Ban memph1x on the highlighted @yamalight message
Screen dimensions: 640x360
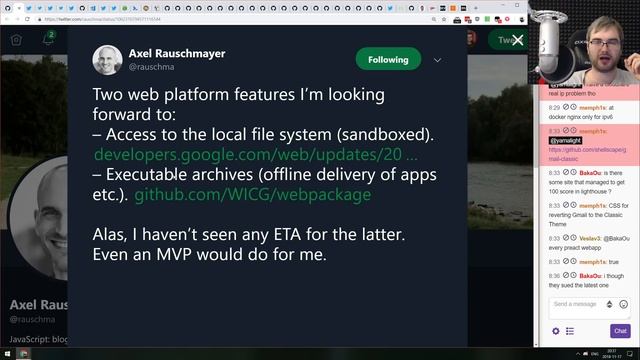(x=566, y=131)
